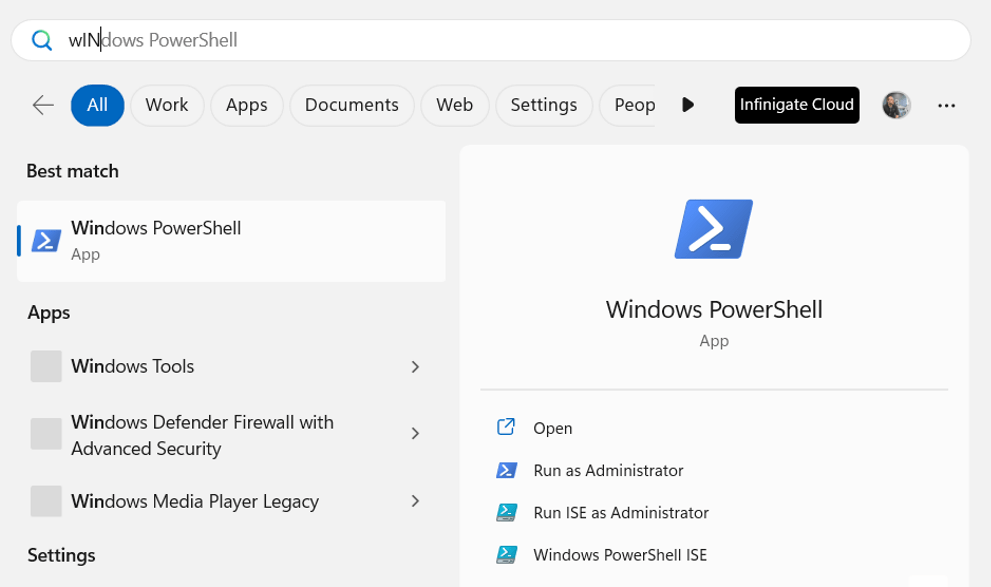Image resolution: width=991 pixels, height=587 pixels.
Task: Click the Open external-link icon
Action: point(506,428)
